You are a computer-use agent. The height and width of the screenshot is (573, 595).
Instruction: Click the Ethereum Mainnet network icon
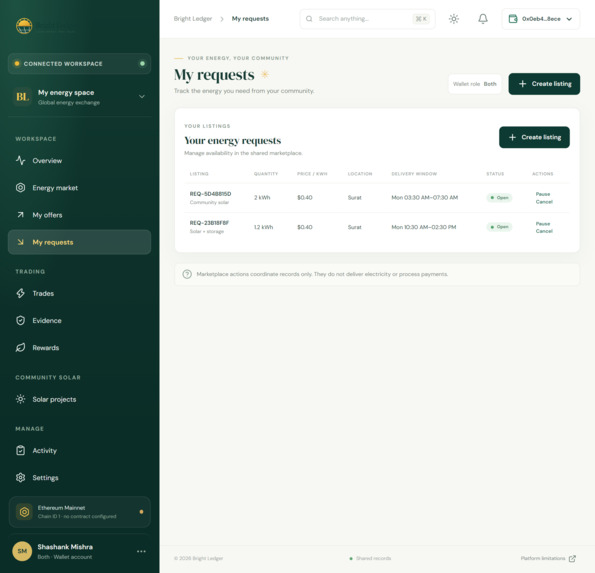pos(24,512)
